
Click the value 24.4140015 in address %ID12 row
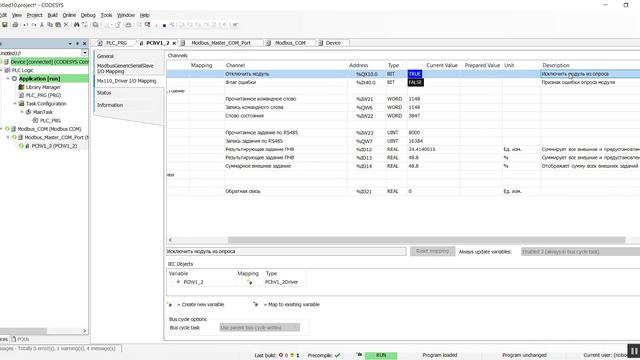click(x=422, y=149)
